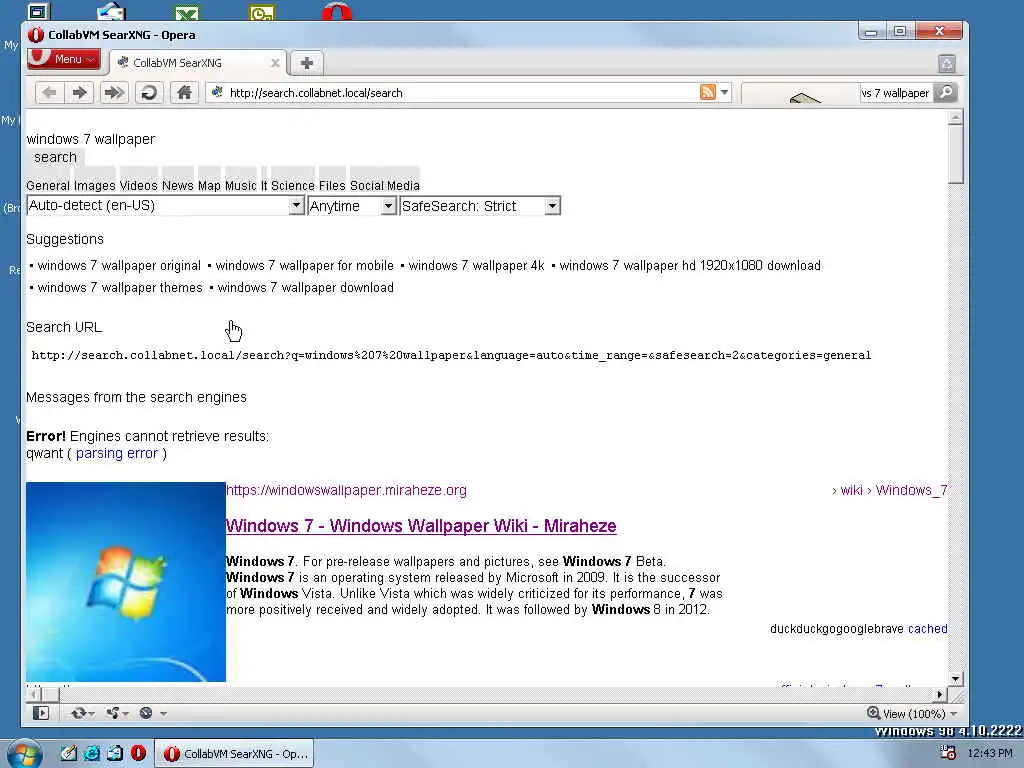Click vertical scrollbar down arrow
This screenshot has height=768, width=1024.
[955, 679]
